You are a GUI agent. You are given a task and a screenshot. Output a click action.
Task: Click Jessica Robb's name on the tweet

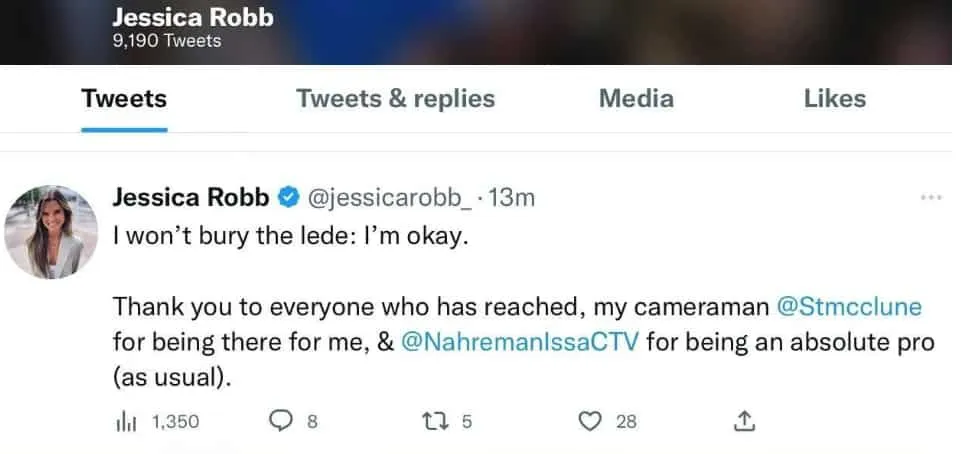pos(191,198)
